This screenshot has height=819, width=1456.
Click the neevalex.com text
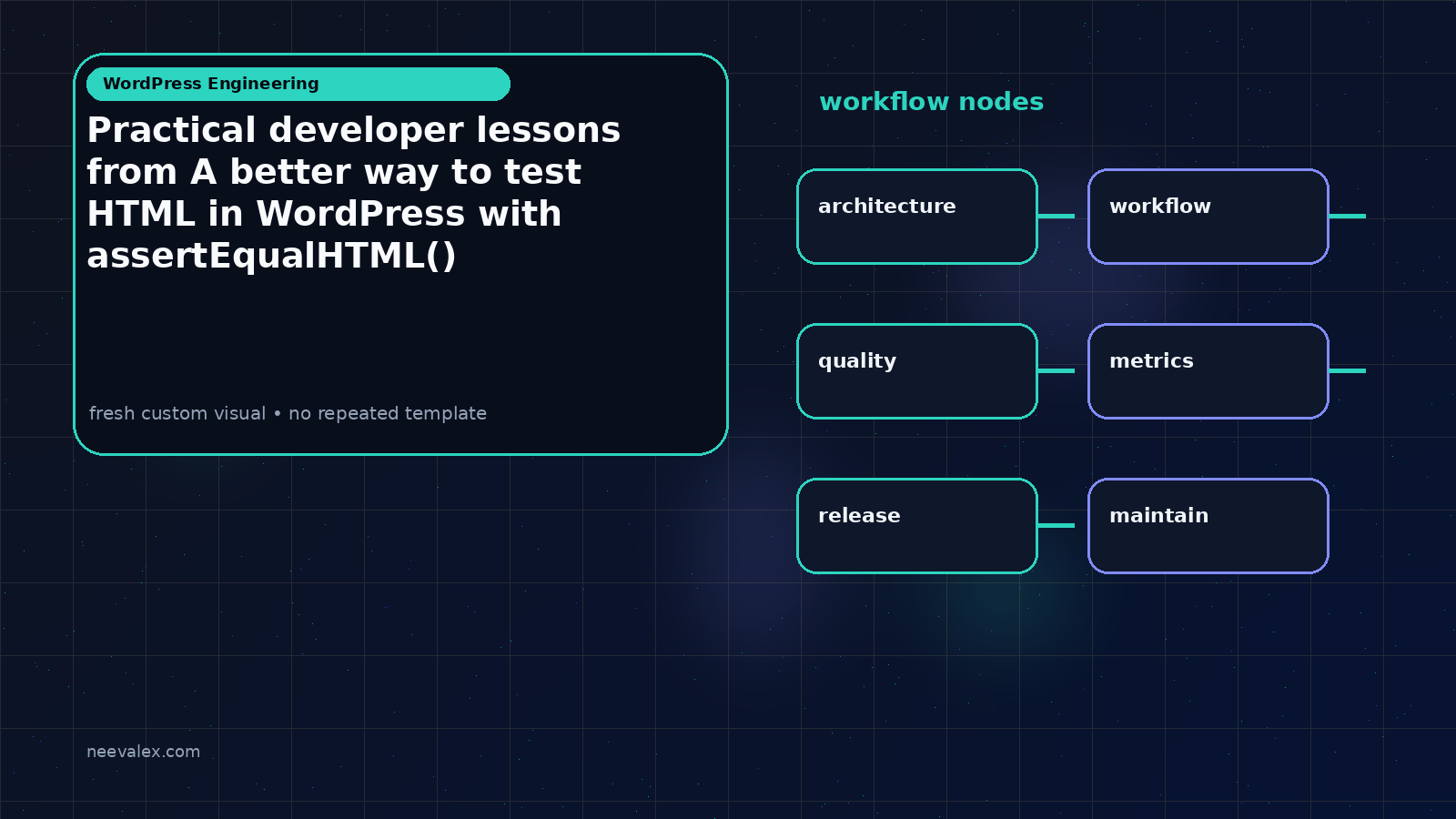[x=143, y=752]
